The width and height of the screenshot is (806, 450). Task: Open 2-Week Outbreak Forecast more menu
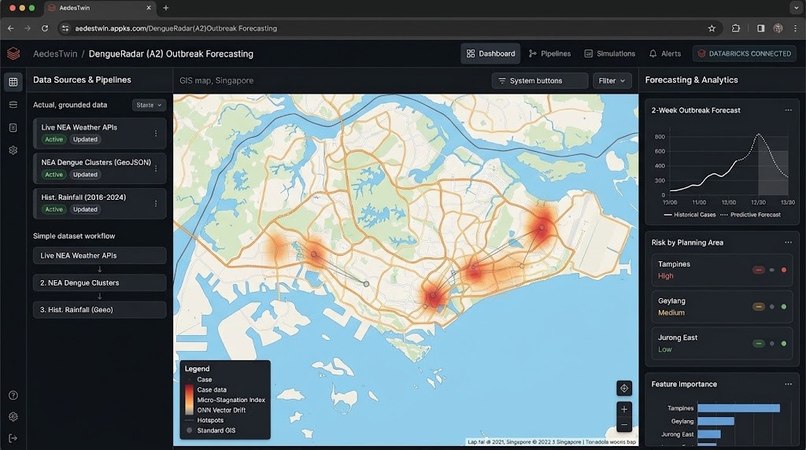coord(788,110)
